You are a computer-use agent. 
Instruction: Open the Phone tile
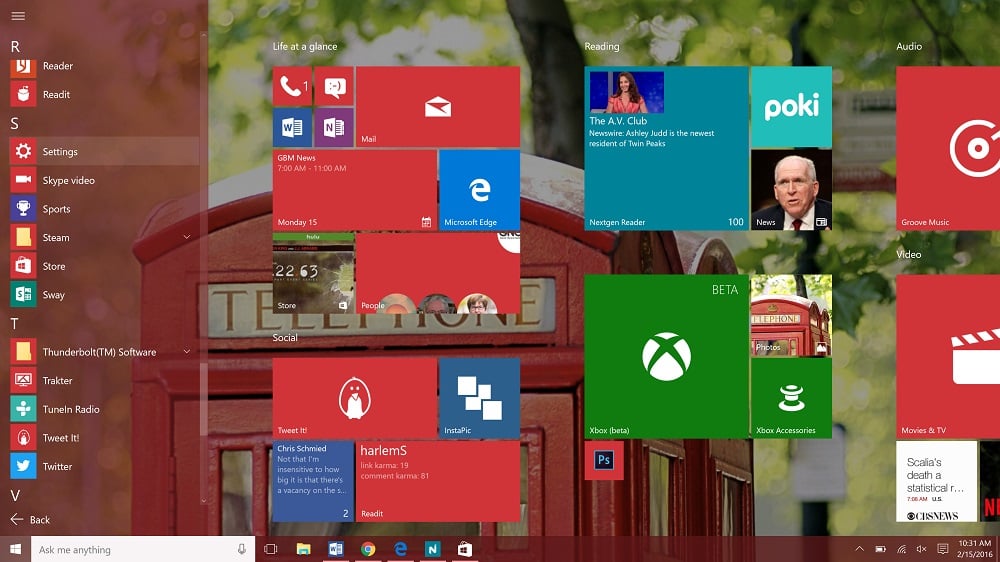(292, 86)
